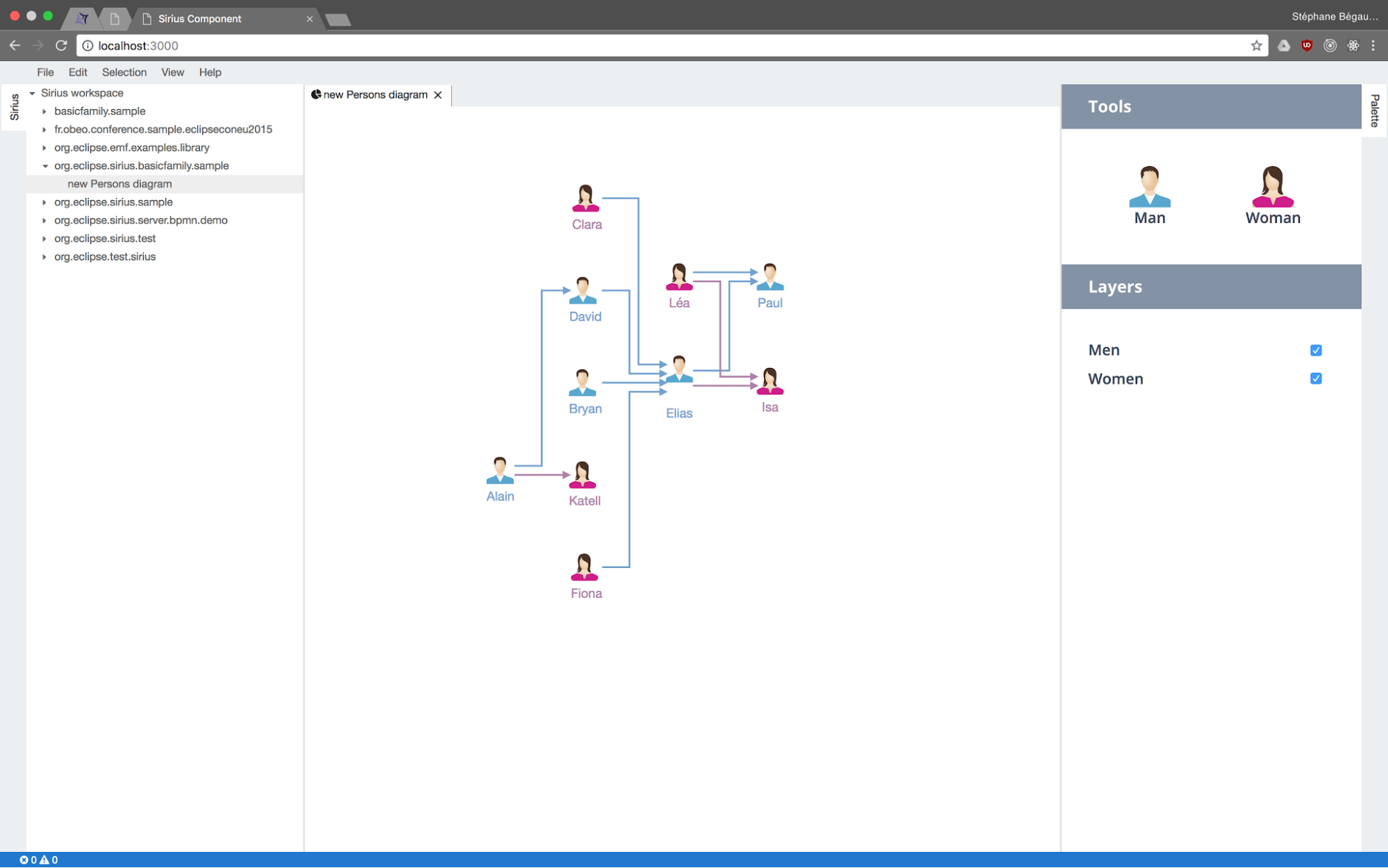Image resolution: width=1388 pixels, height=868 pixels.
Task: Click the Elias man node icon
Action: 678,370
